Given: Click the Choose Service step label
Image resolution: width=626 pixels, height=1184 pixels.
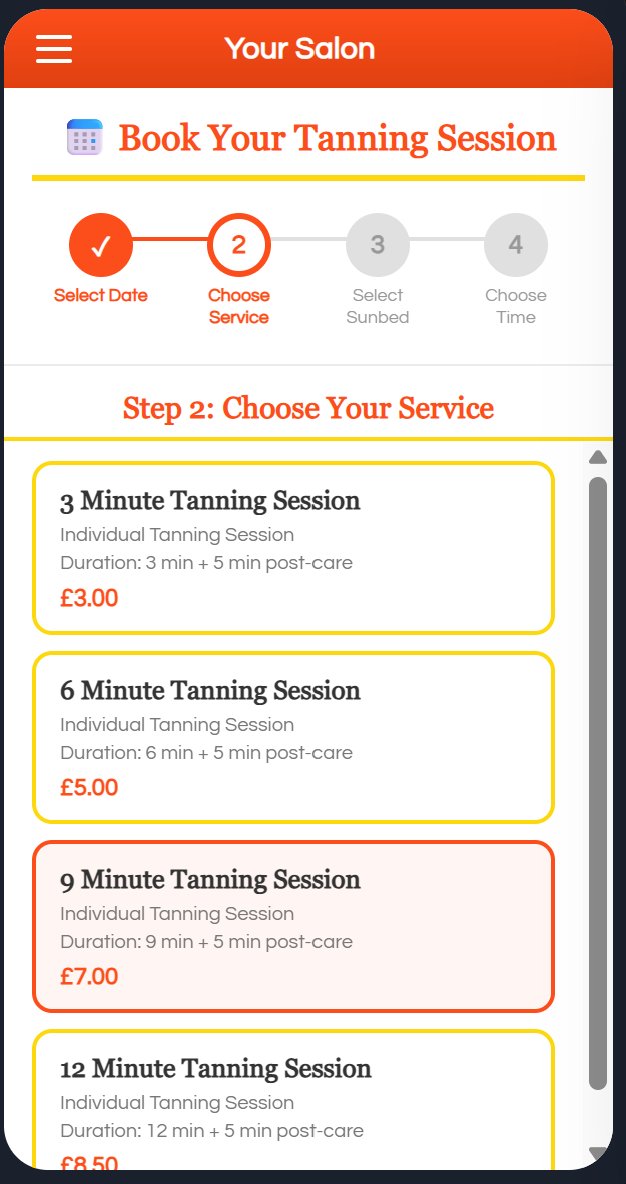Looking at the screenshot, I should (x=239, y=306).
